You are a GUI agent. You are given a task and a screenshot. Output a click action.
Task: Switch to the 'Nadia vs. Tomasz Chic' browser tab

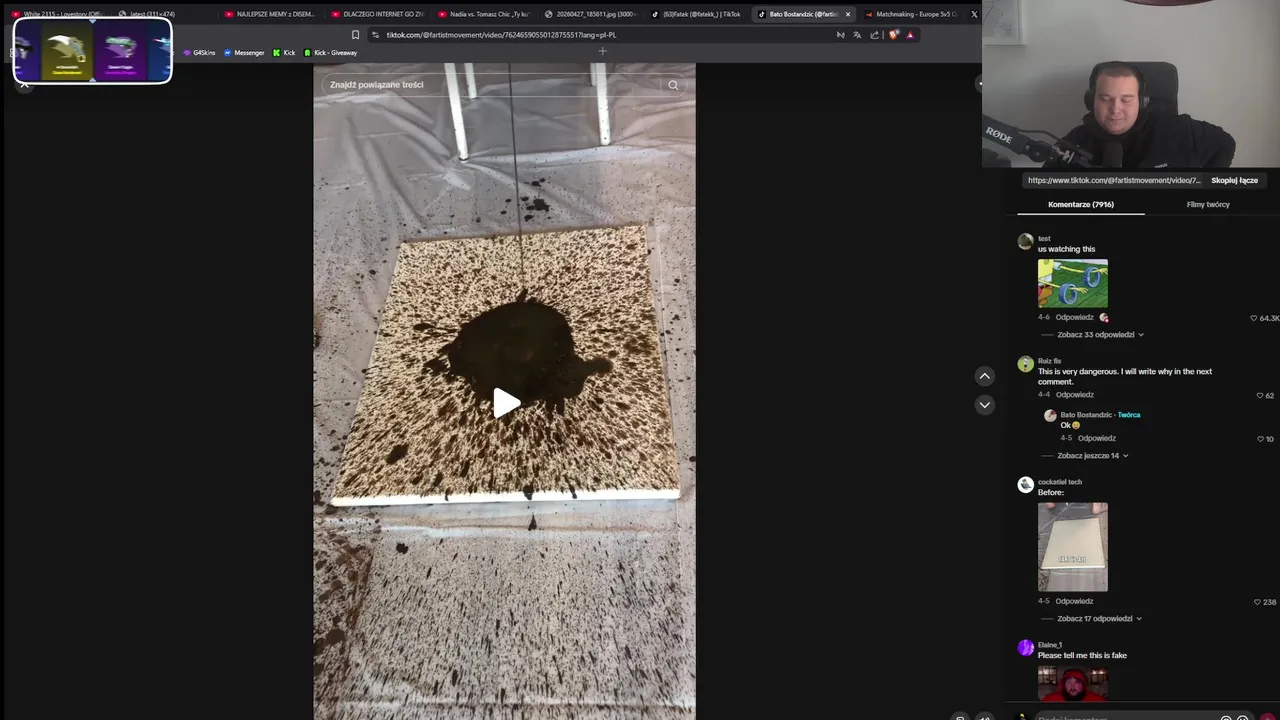tap(484, 14)
